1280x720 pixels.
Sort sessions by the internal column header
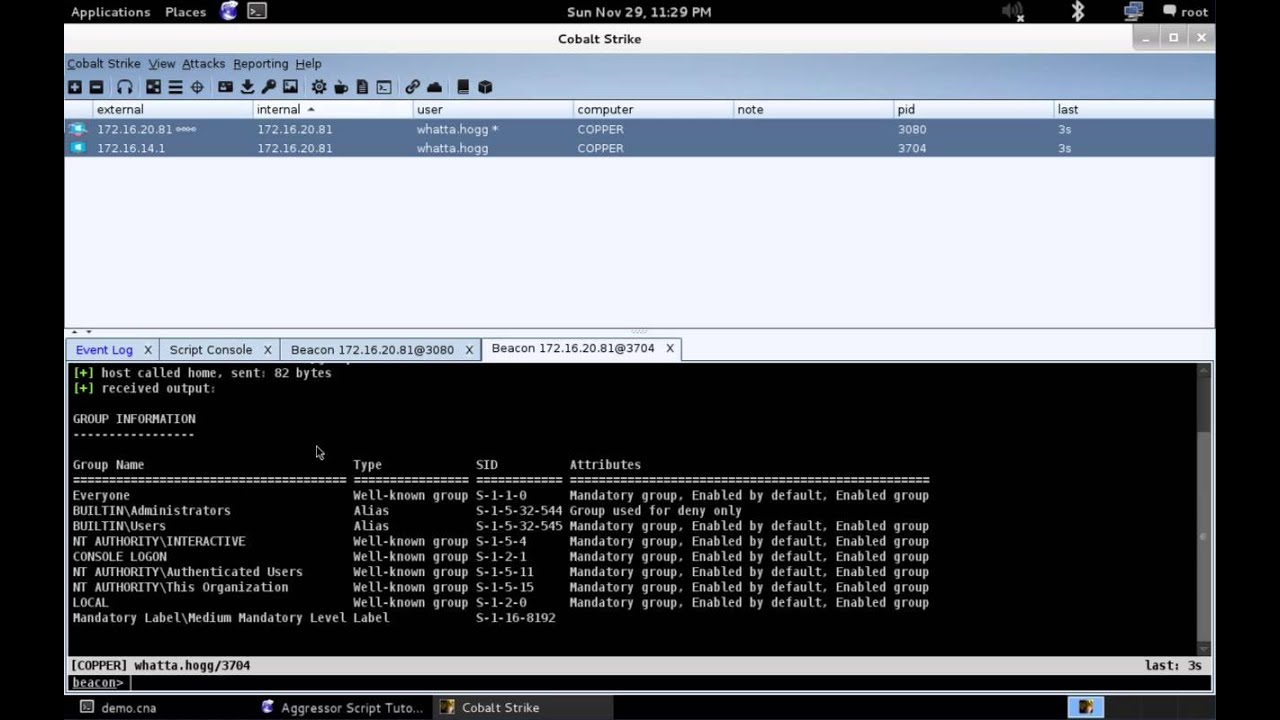tap(333, 109)
